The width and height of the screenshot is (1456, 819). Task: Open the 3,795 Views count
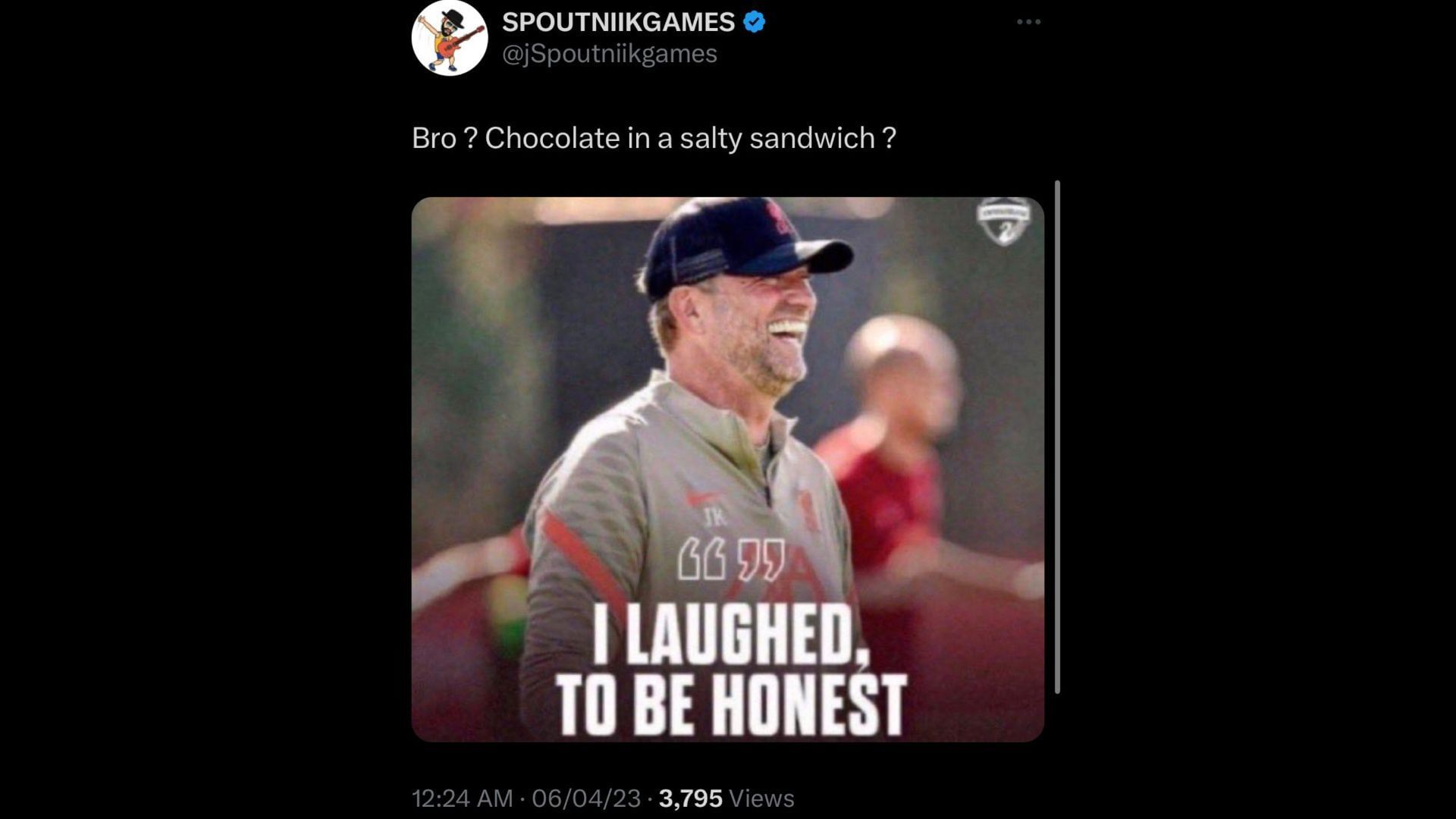pyautogui.click(x=726, y=798)
